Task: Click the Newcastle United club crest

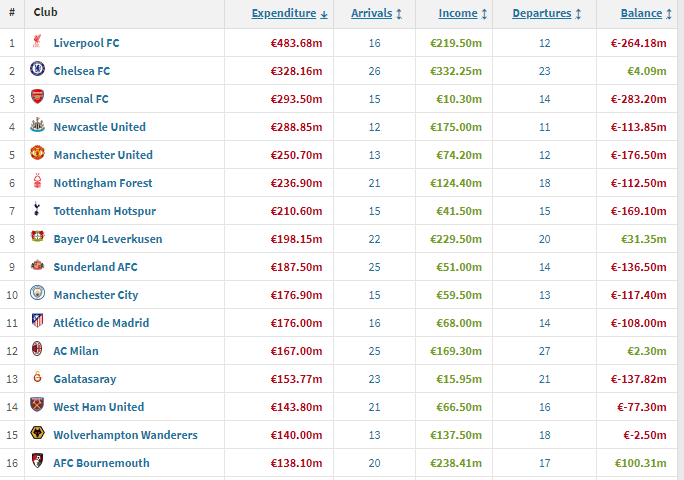Action: pyautogui.click(x=37, y=127)
